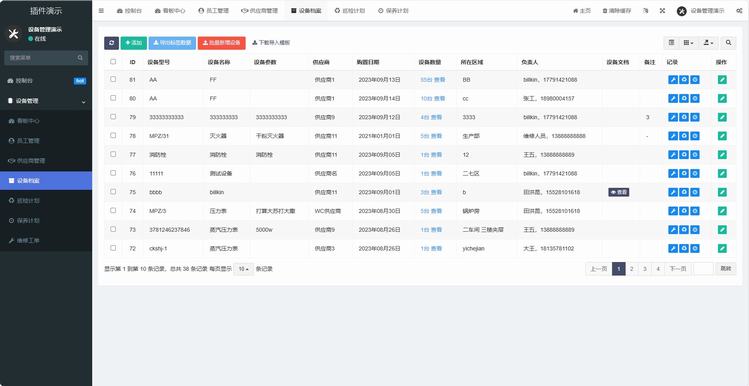Screen dimensions: 749x386
Task: Switch to the 供应商管理 top tab
Action: 259,11
